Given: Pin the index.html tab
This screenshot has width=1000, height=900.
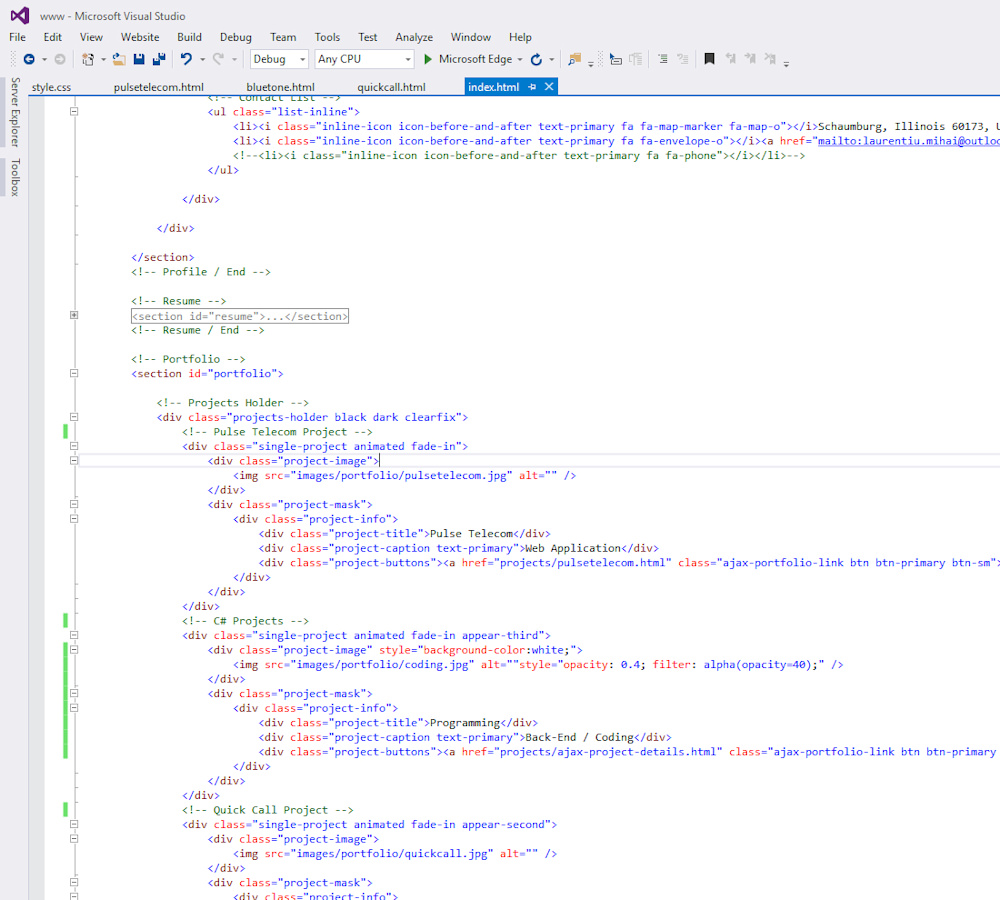Looking at the screenshot, I should pos(532,87).
